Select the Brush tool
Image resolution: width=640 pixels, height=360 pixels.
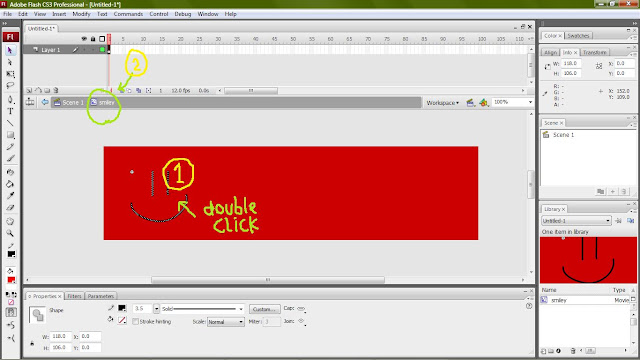[10, 158]
